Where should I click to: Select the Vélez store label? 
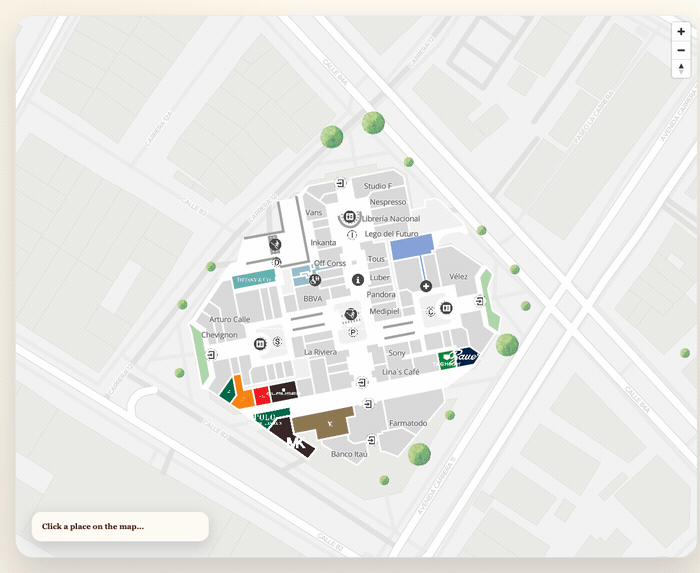(458, 277)
